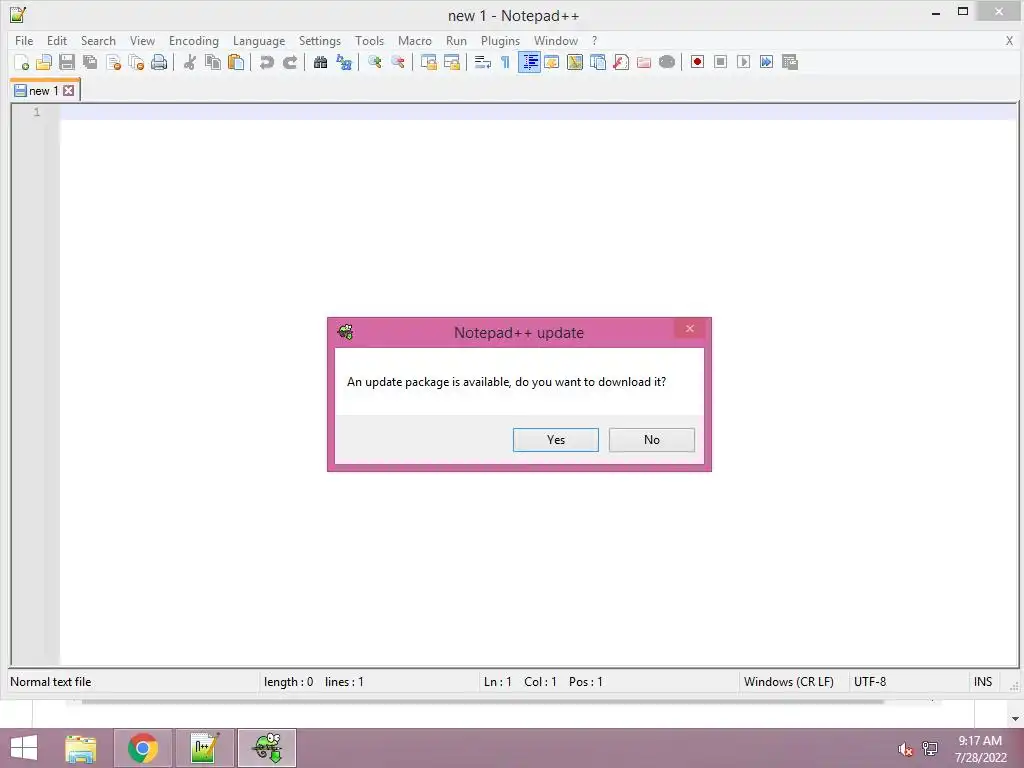
Task: Click the Redo arrow icon
Action: 289,62
